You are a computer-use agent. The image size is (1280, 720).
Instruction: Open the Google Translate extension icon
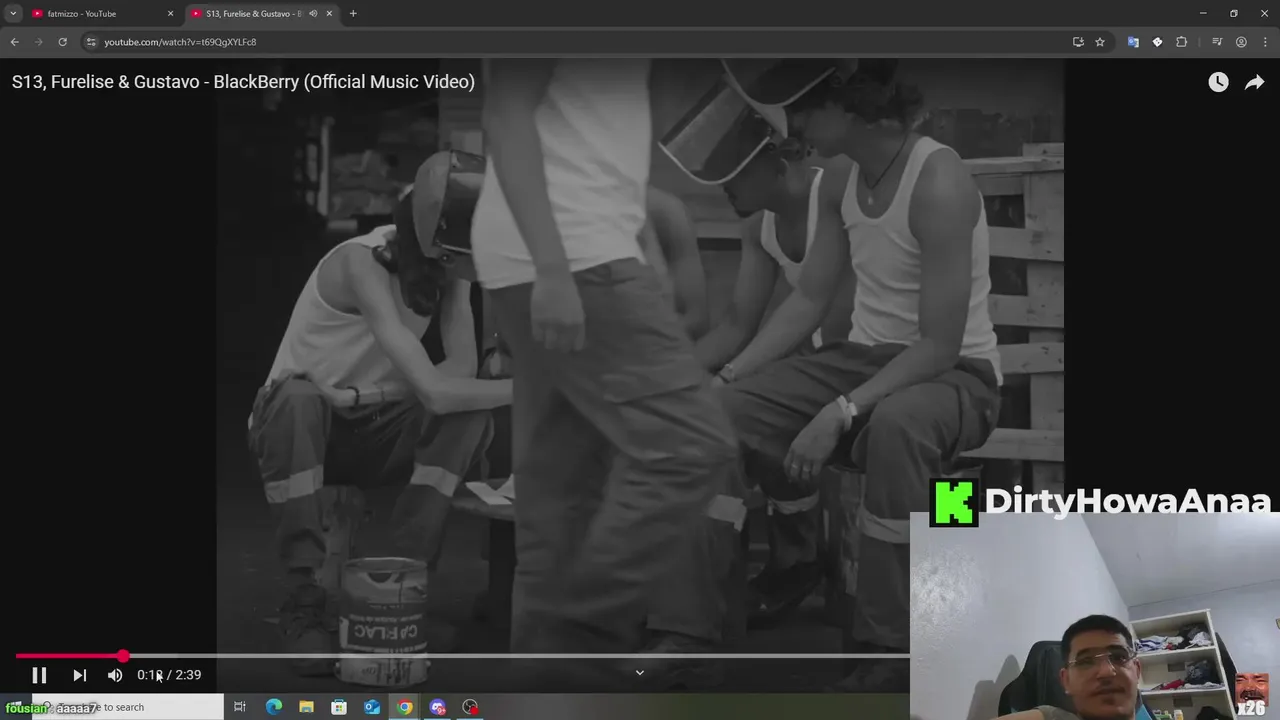(1133, 42)
